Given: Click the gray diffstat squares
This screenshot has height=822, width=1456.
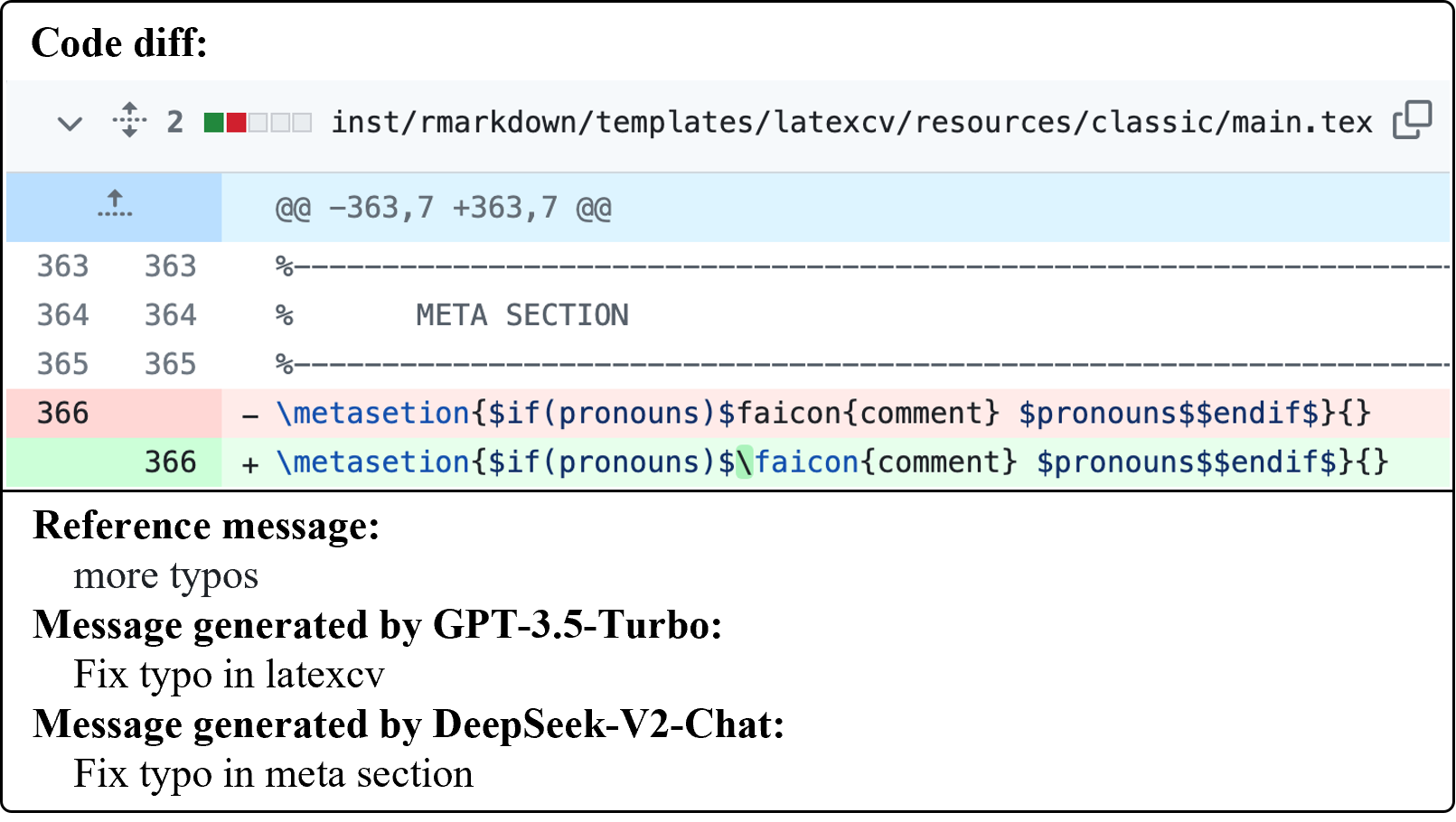Looking at the screenshot, I should point(280,123).
